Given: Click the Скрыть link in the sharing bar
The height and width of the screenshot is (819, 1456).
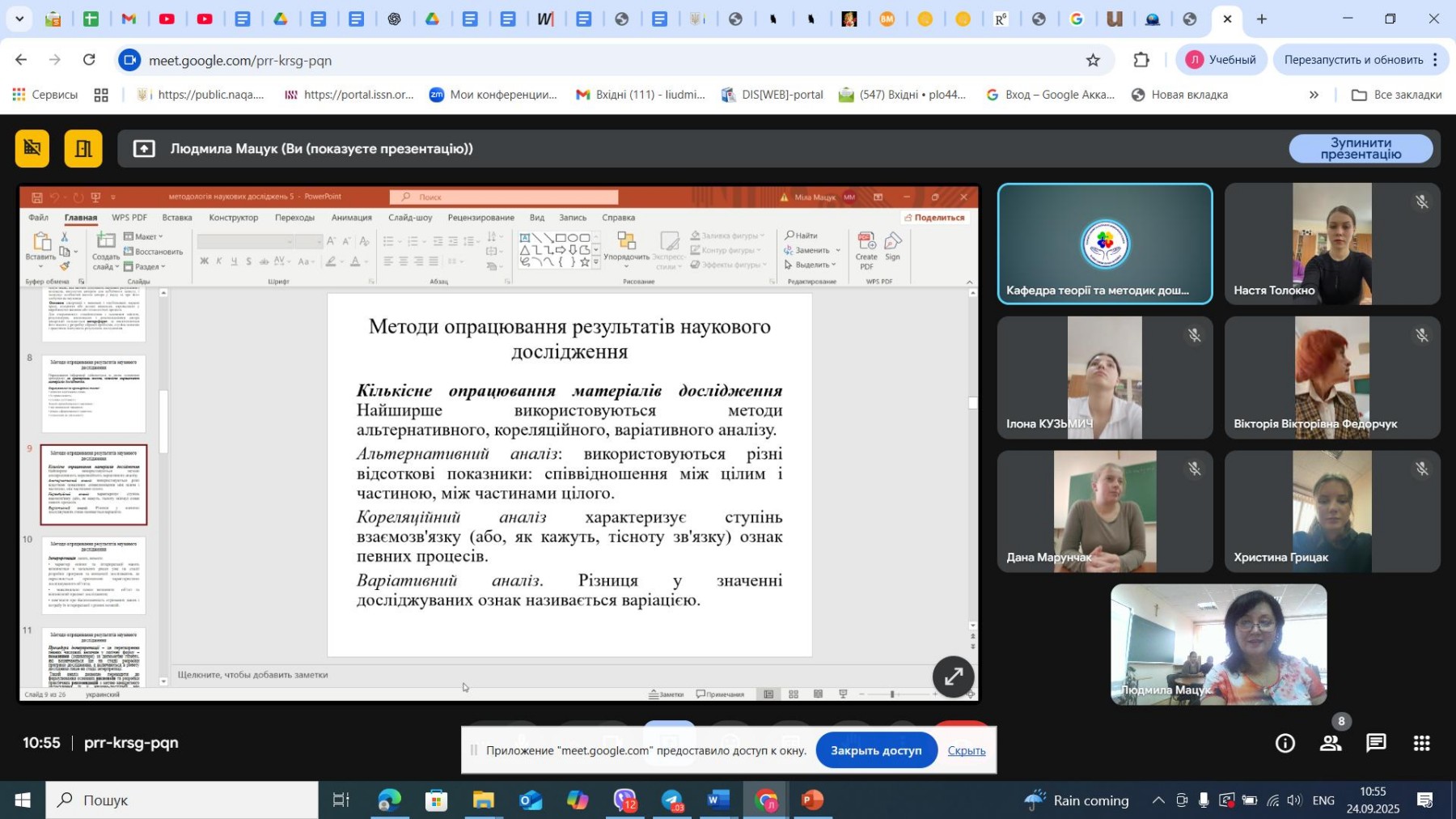Looking at the screenshot, I should [966, 750].
